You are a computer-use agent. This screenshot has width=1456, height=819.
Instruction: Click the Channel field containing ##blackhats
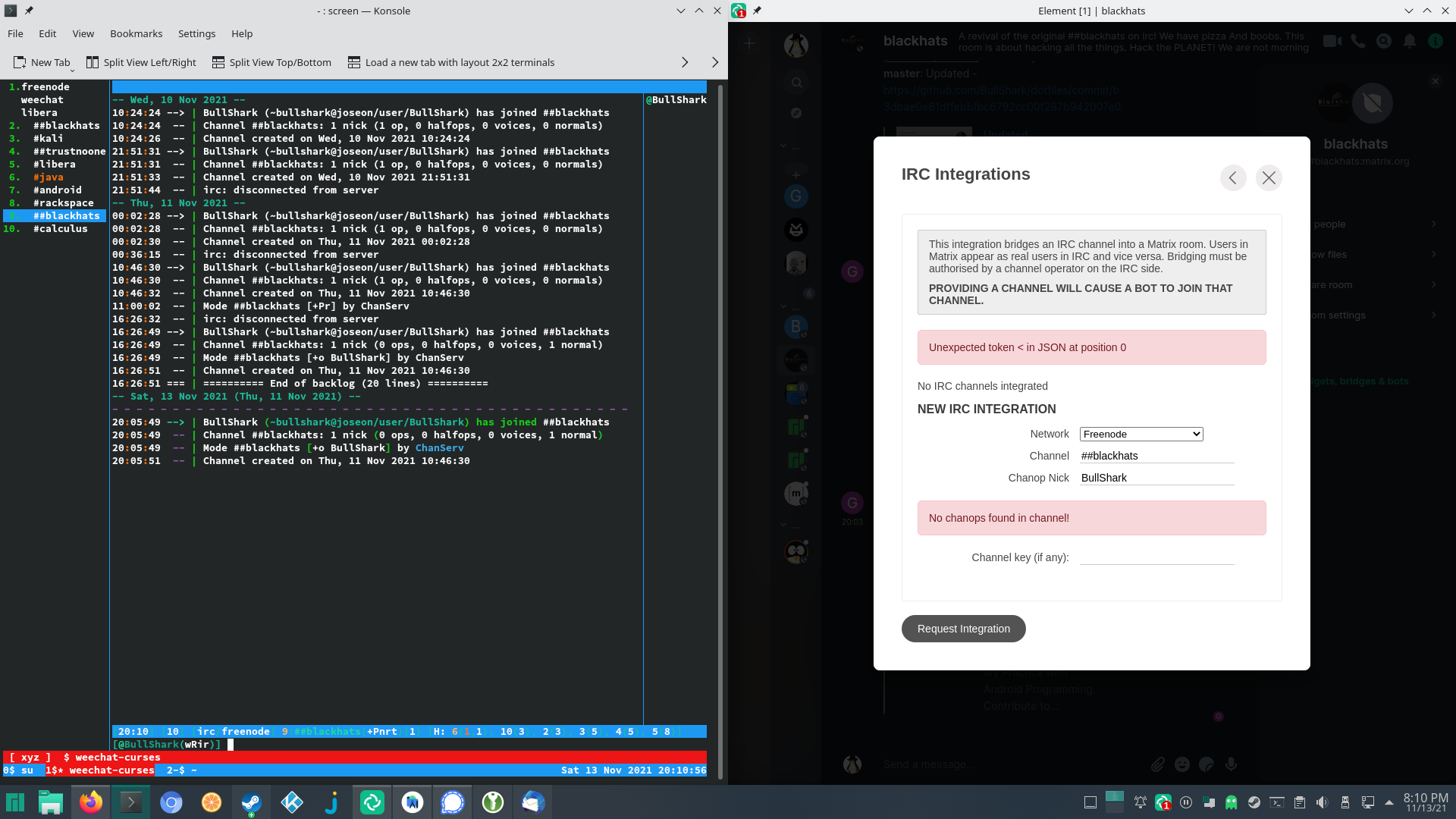pyautogui.click(x=1157, y=456)
